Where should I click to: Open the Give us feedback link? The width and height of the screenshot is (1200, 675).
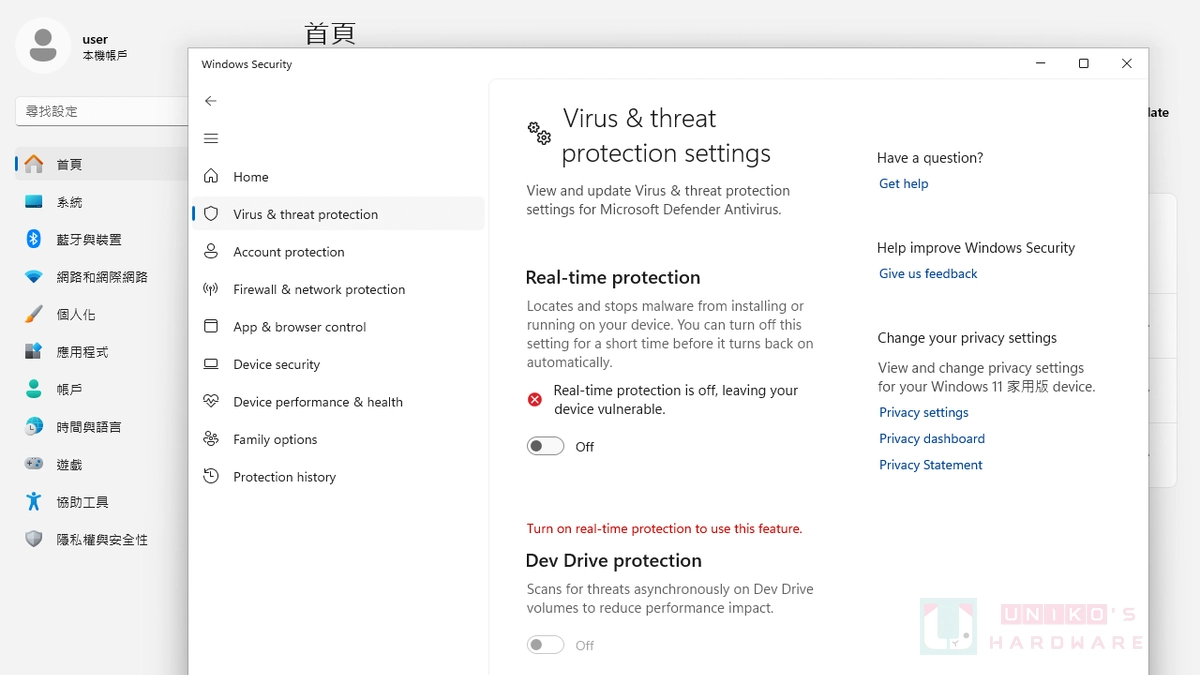click(928, 274)
